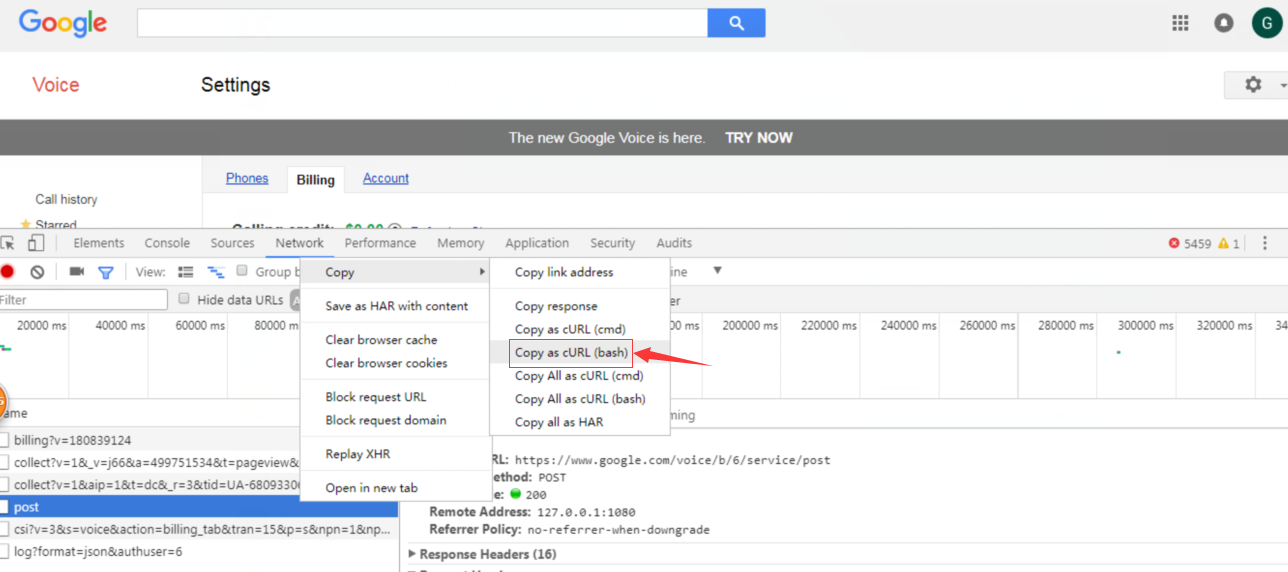This screenshot has height=572, width=1288.
Task: Choose Block request domain
Action: click(x=385, y=420)
